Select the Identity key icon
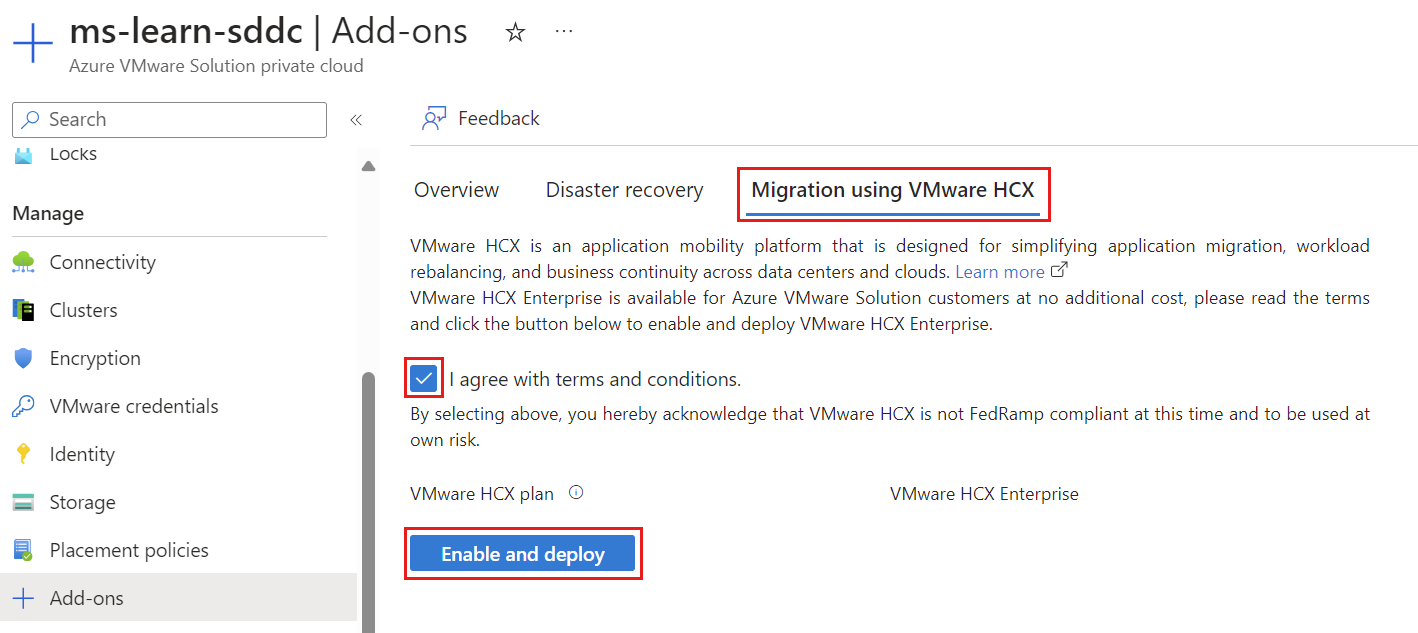This screenshot has width=1418, height=633. tap(22, 453)
